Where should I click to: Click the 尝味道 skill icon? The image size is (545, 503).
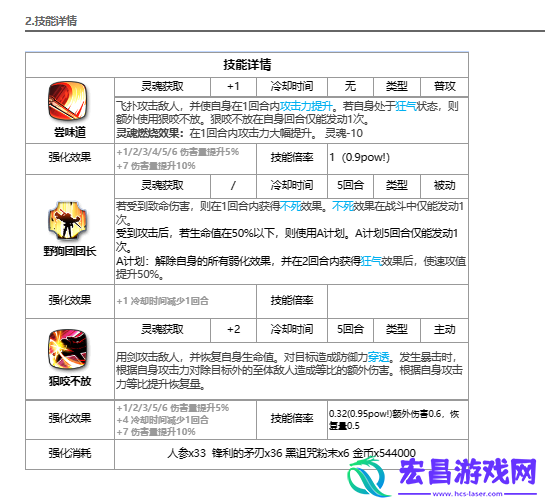click(67, 101)
